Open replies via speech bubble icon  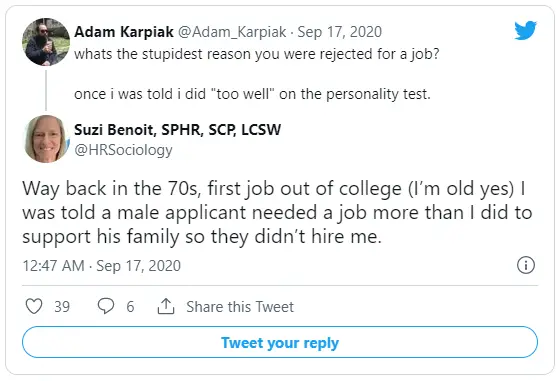[x=106, y=306]
